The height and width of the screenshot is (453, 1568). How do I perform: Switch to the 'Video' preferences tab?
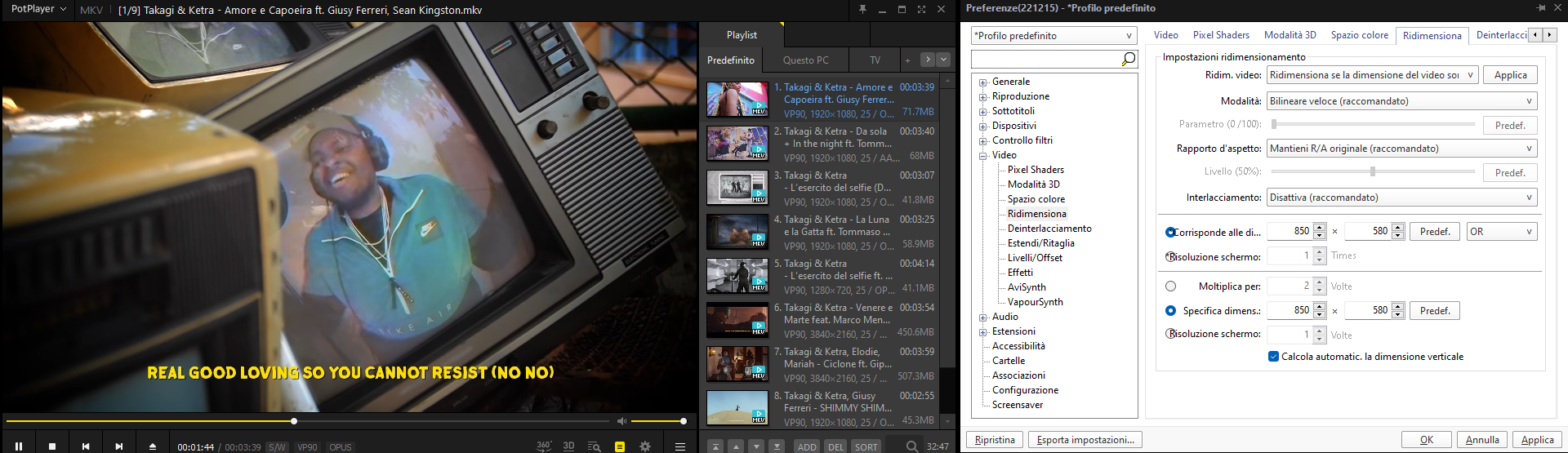(1165, 35)
